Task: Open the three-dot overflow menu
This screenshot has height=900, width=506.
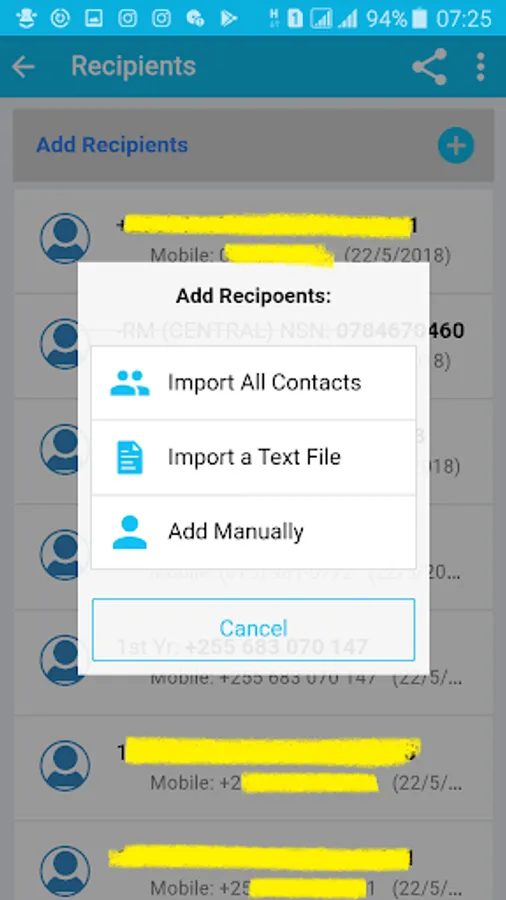Action: point(480,67)
